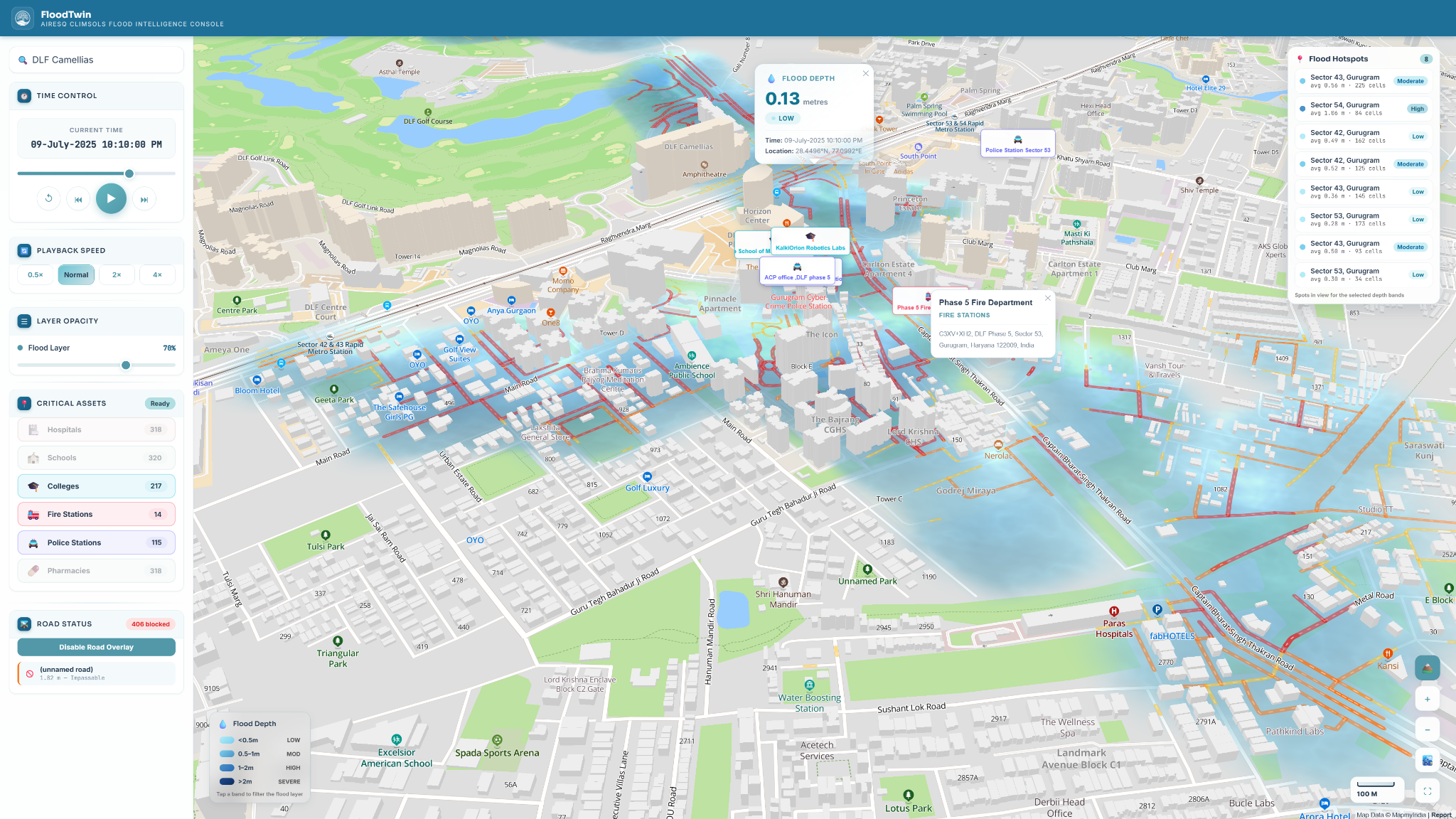Set playback speed to 0.5×

point(36,275)
